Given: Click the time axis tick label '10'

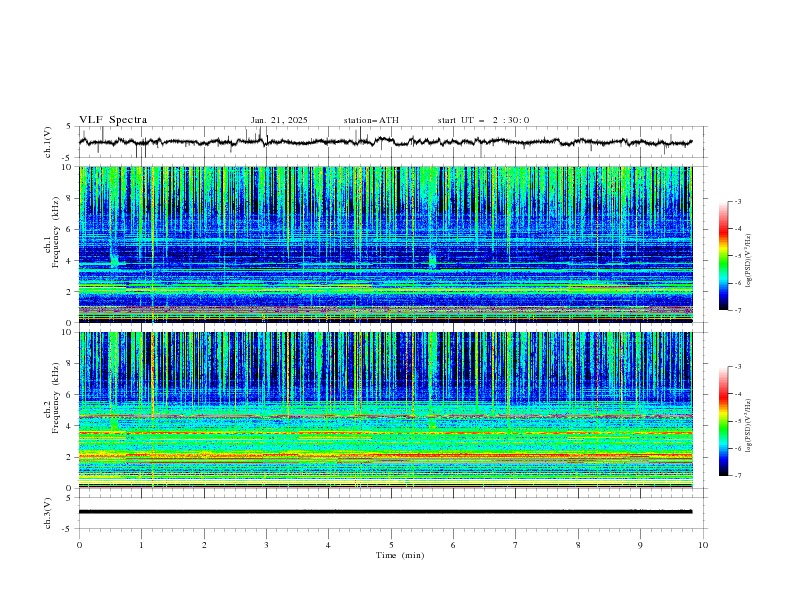Looking at the screenshot, I should (x=703, y=545).
